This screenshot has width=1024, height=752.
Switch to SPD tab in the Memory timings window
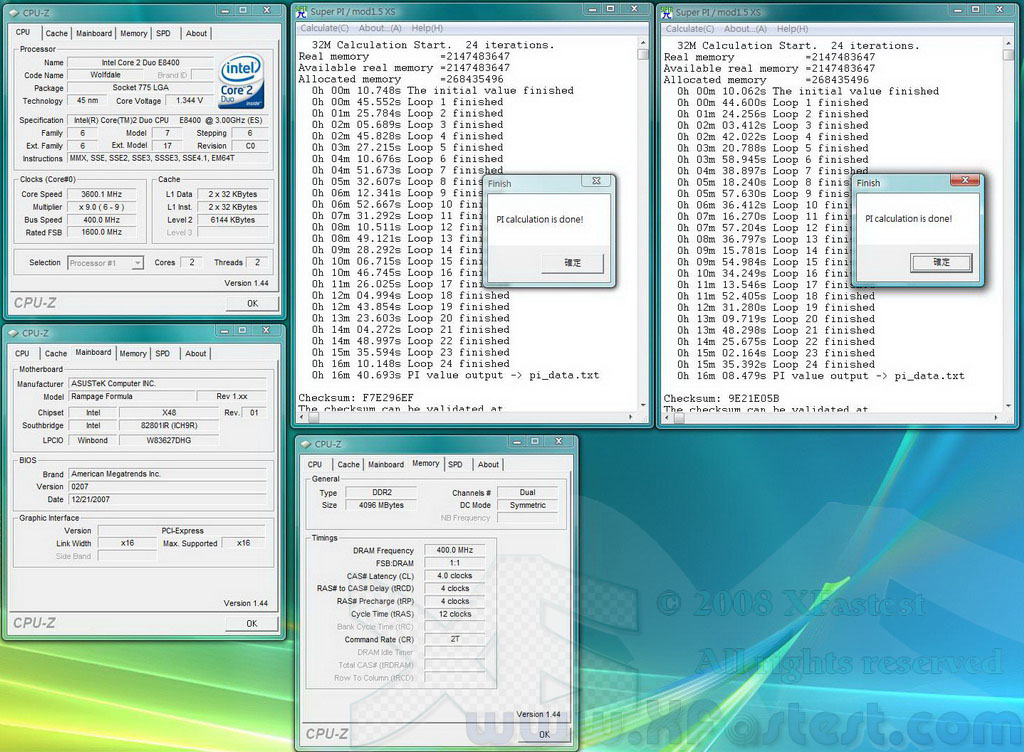[455, 464]
